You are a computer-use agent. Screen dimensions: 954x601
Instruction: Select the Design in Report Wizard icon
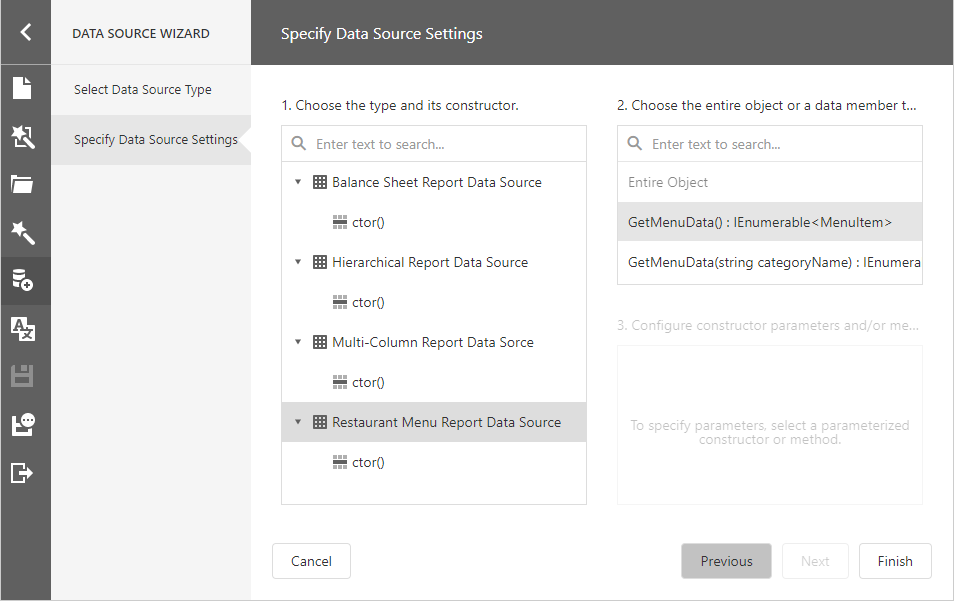pos(22,233)
